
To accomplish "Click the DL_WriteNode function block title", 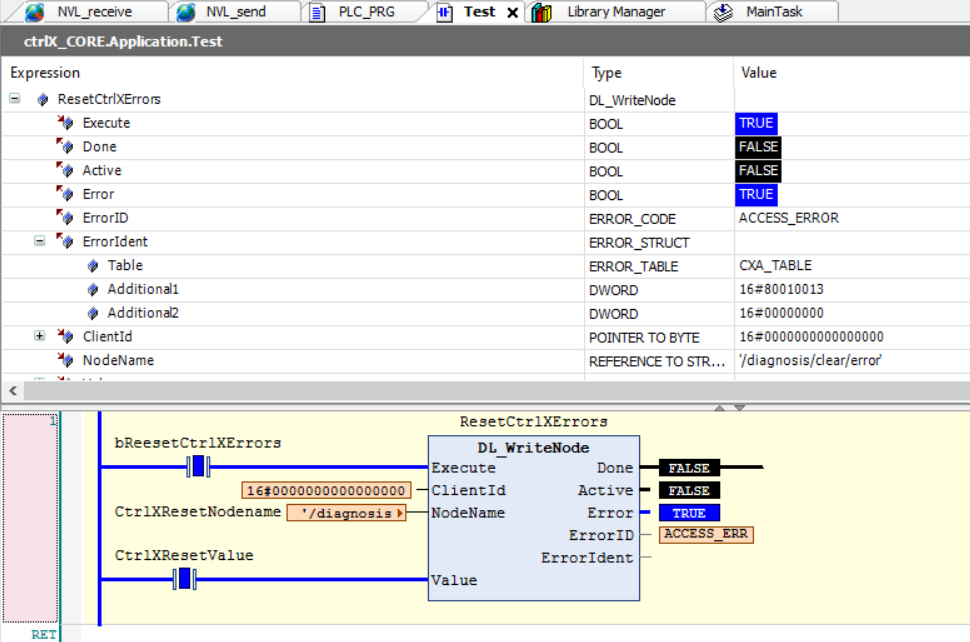I will click(533, 447).
